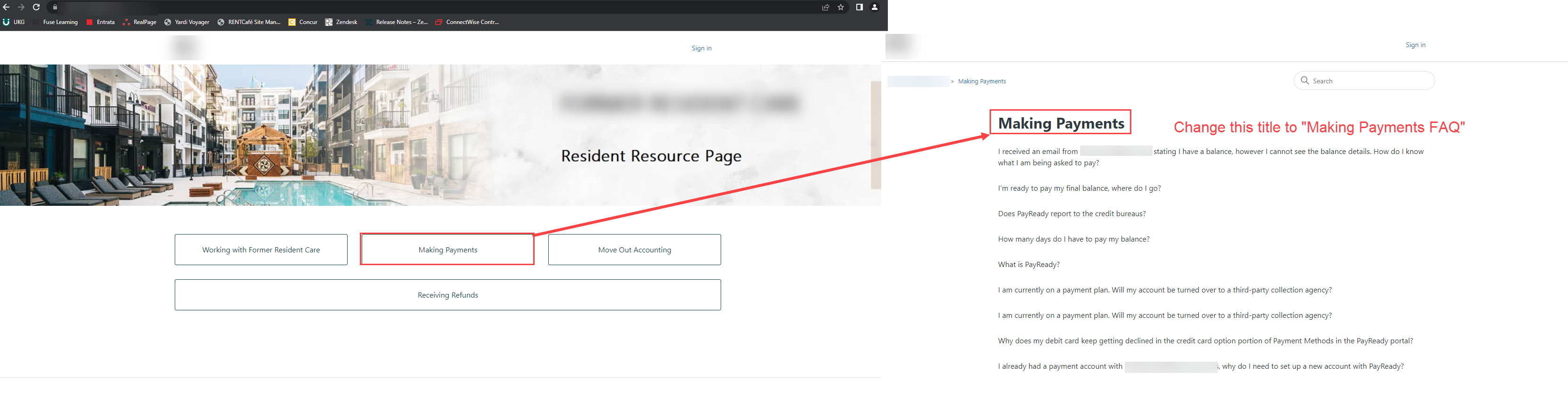
Task: Open the browser profile icon
Action: click(875, 8)
